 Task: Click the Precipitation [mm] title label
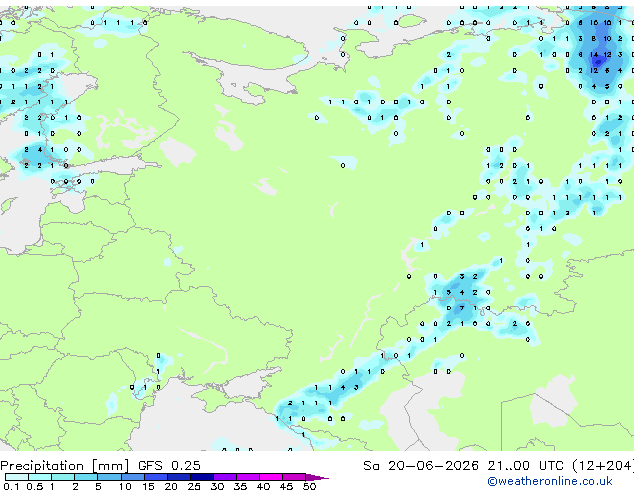65,466
